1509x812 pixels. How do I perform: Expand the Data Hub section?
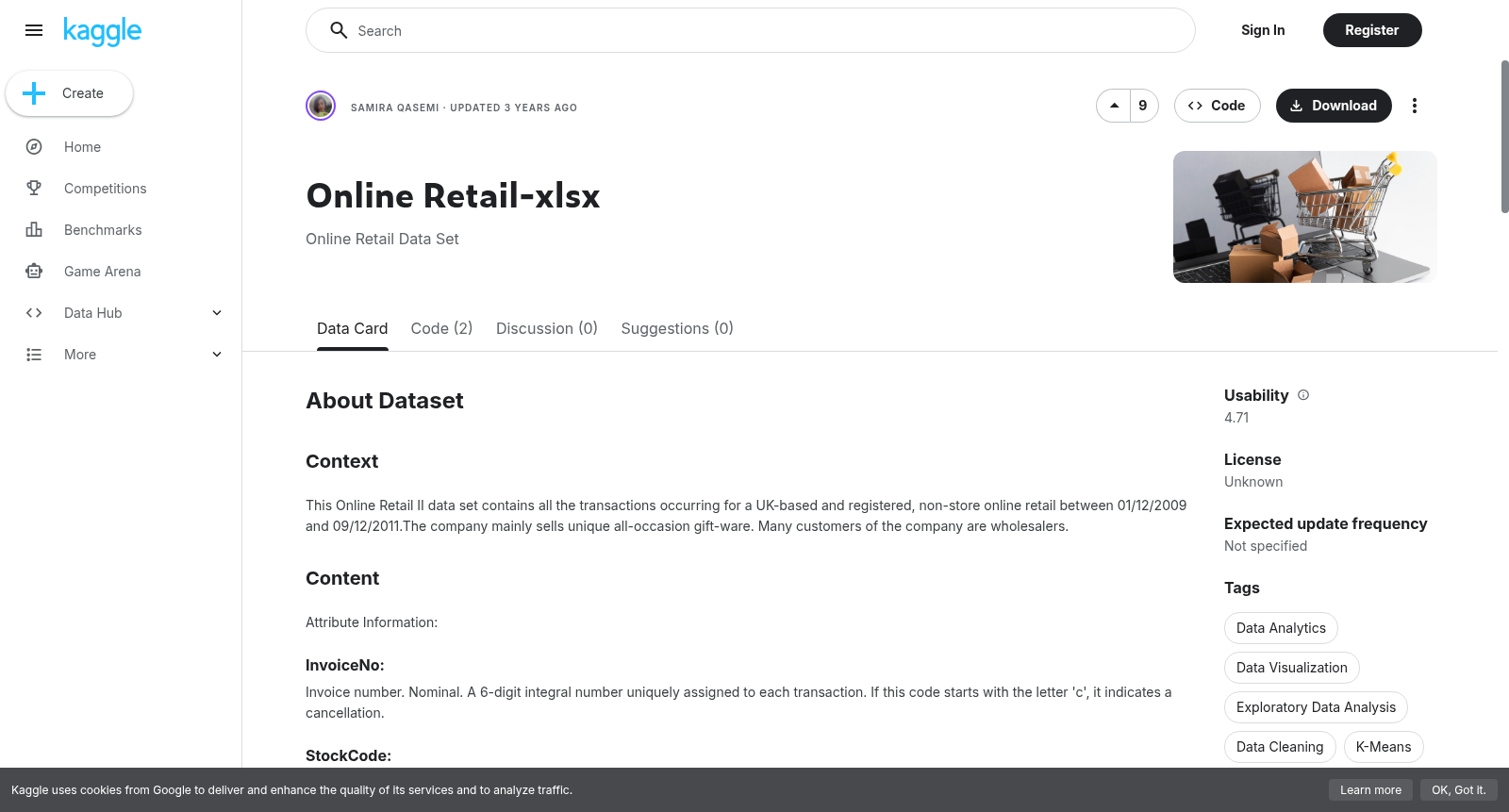[x=217, y=313]
